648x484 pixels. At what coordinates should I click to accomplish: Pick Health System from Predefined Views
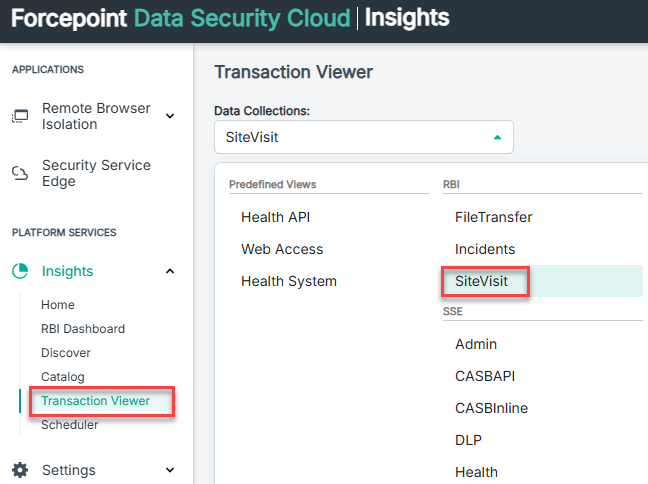(x=289, y=281)
